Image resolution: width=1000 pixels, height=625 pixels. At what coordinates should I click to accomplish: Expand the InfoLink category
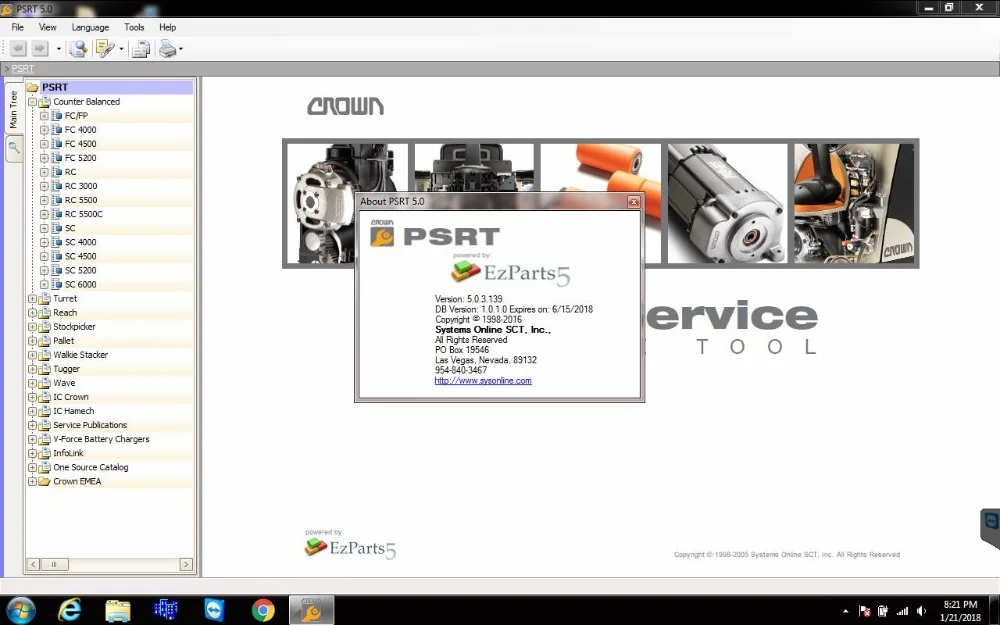[33, 453]
